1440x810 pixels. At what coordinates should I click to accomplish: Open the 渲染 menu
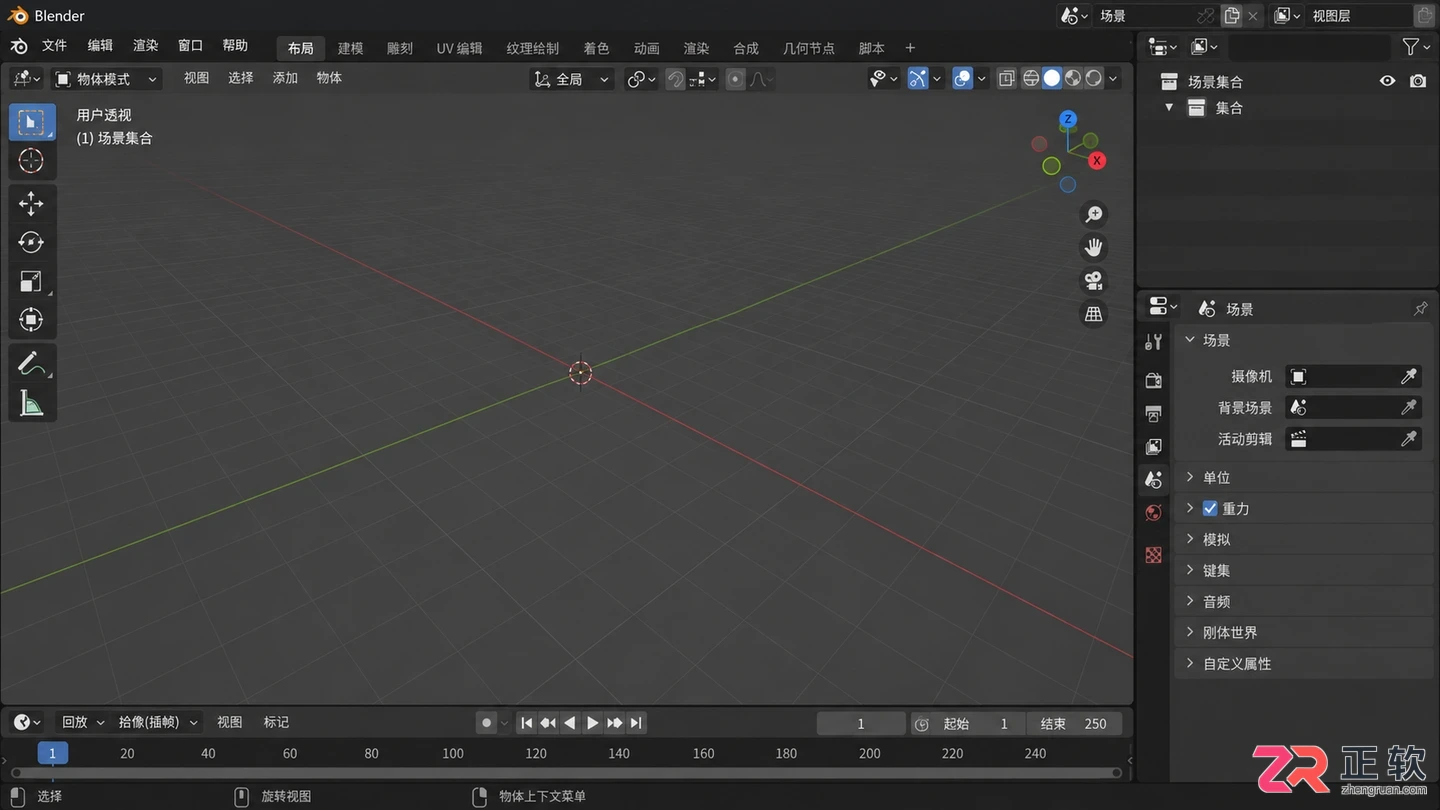(x=146, y=46)
